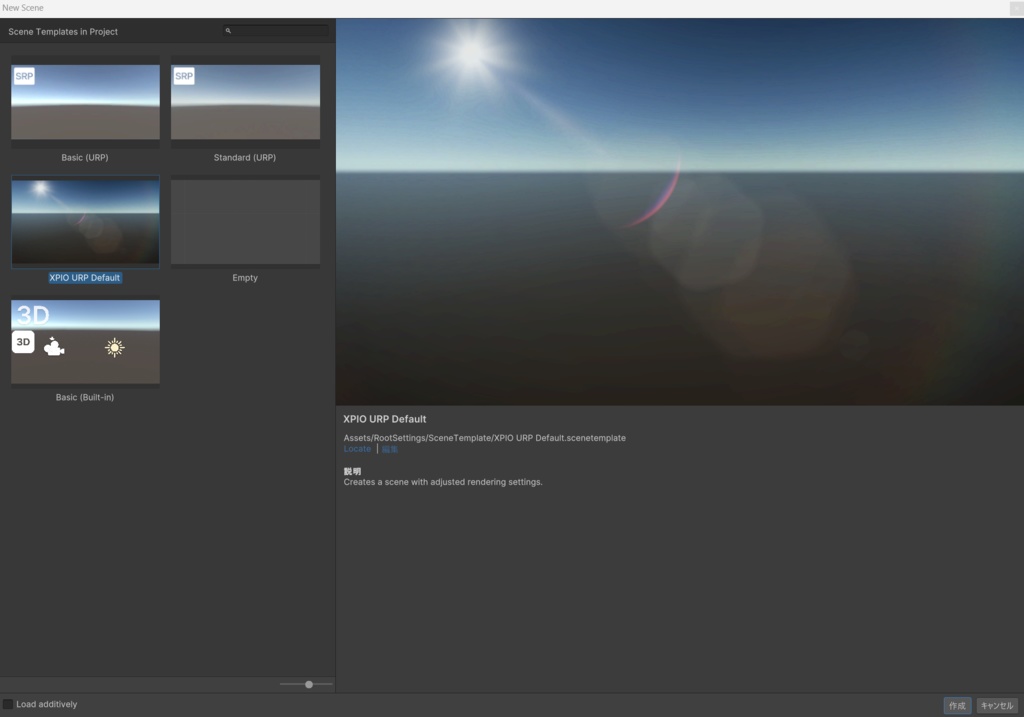Click the Locate link
The image size is (1024, 717).
(x=357, y=449)
